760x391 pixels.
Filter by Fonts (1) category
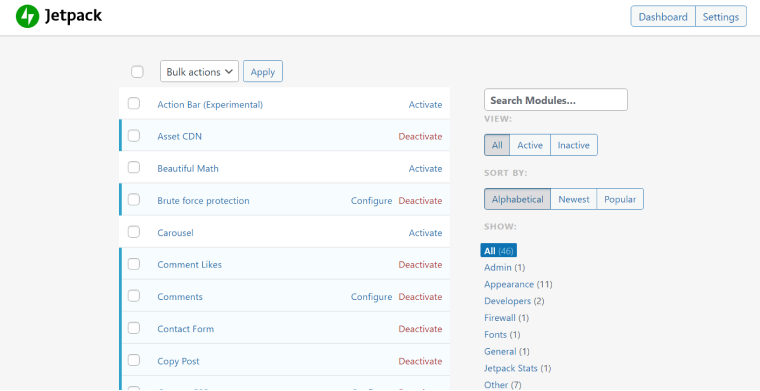pos(502,335)
